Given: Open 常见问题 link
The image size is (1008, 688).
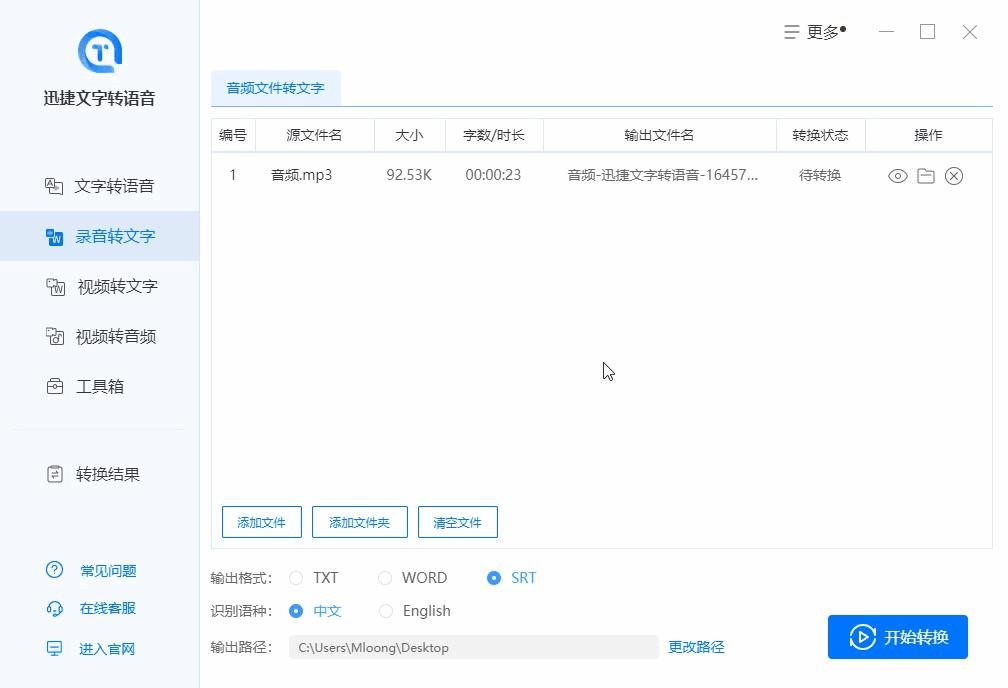Looking at the screenshot, I should pos(108,570).
